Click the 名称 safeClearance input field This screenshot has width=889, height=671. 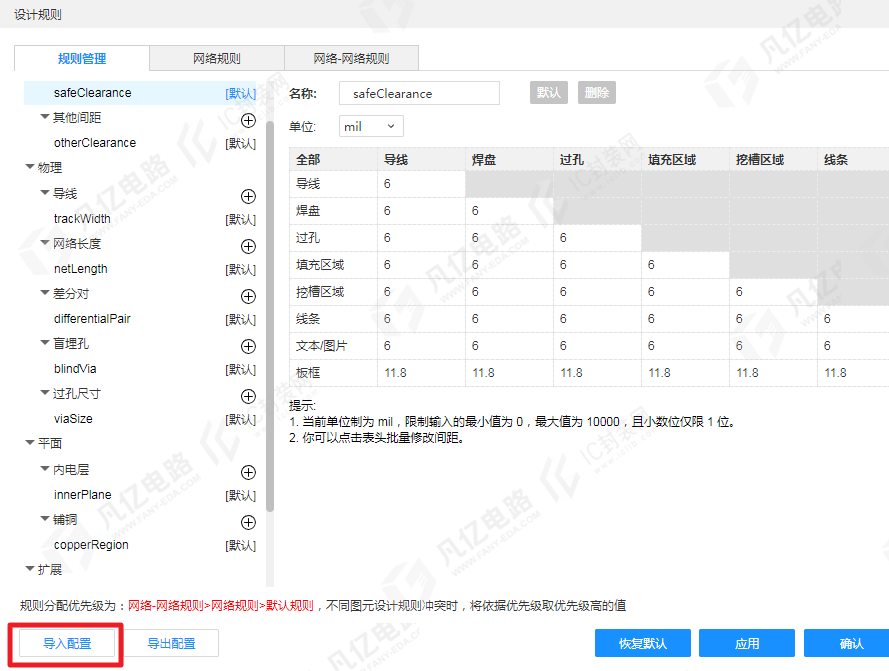[420, 93]
